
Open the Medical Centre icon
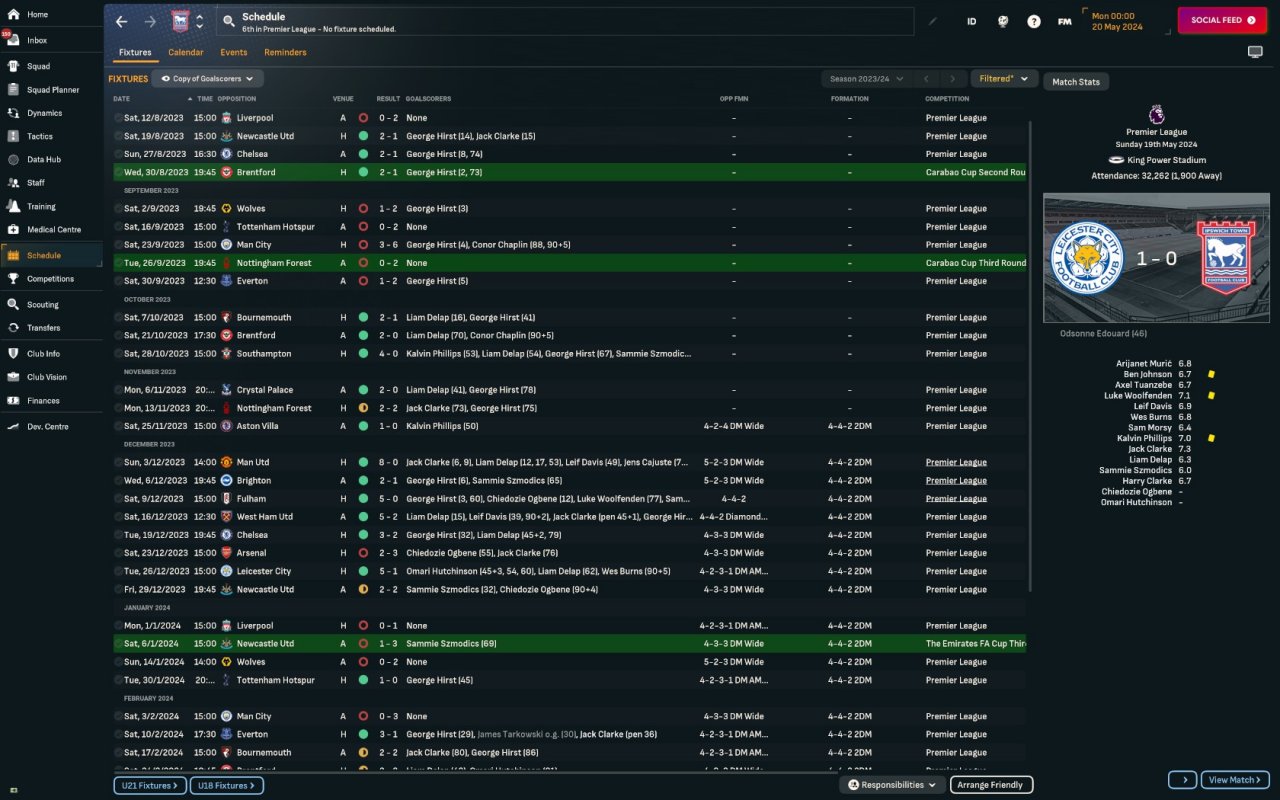[x=13, y=229]
